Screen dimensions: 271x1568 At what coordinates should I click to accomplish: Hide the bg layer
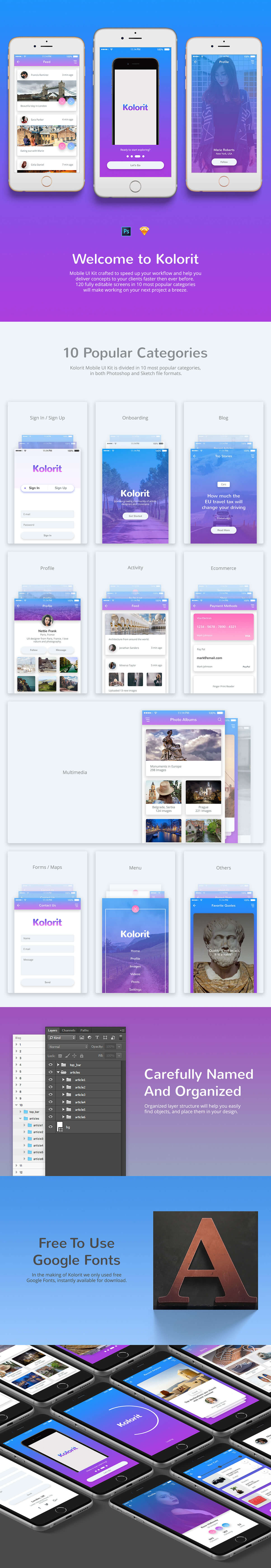(50, 1127)
